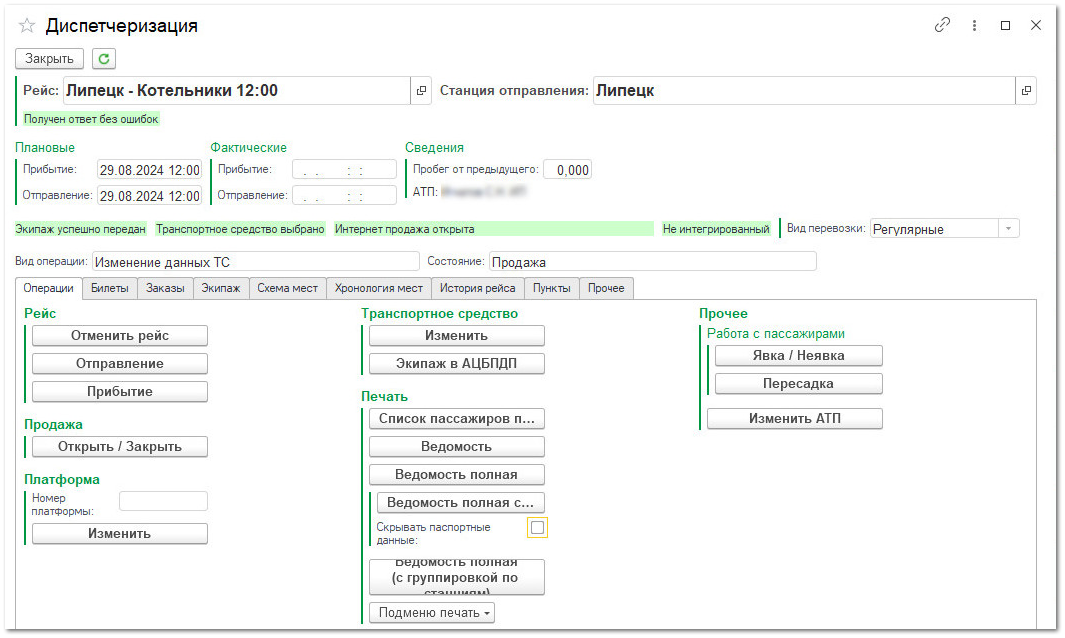This screenshot has width=1065, height=638.
Task: Open the Схема мест tab
Action: click(x=287, y=288)
